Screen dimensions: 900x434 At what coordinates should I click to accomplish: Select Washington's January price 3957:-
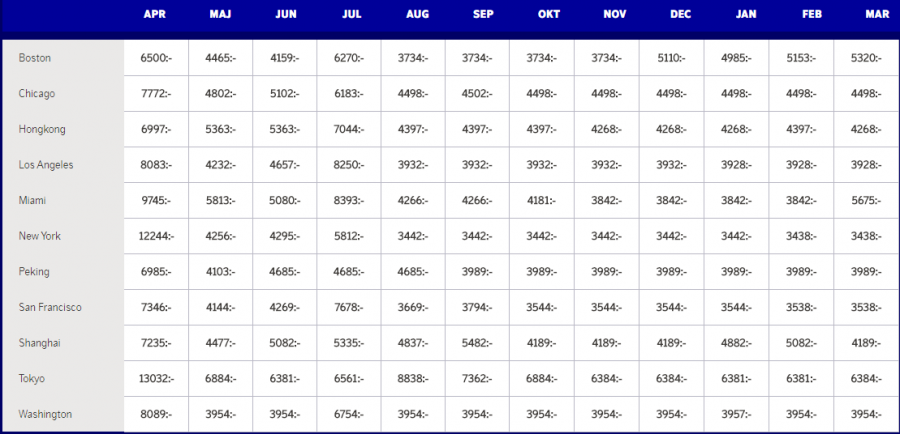737,414
